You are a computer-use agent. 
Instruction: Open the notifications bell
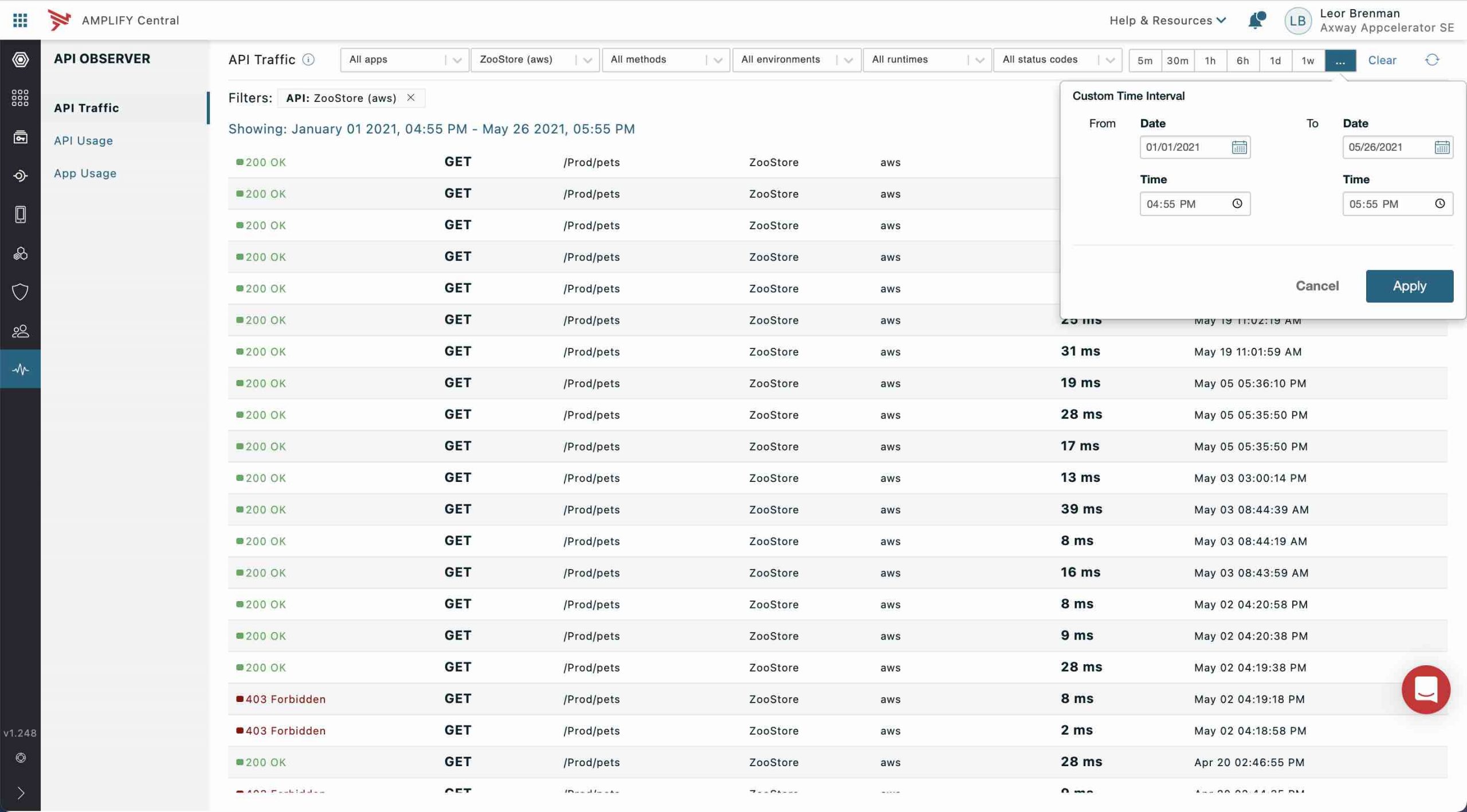click(1256, 20)
